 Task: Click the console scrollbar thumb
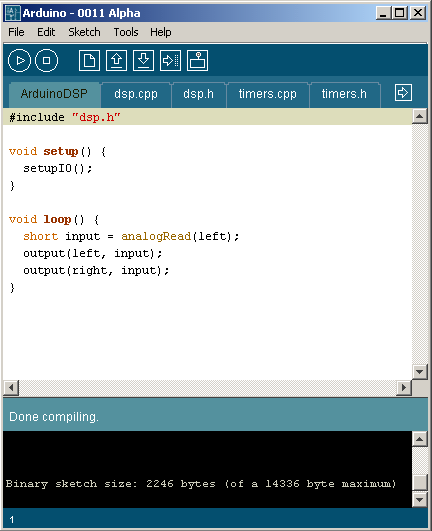[419, 483]
